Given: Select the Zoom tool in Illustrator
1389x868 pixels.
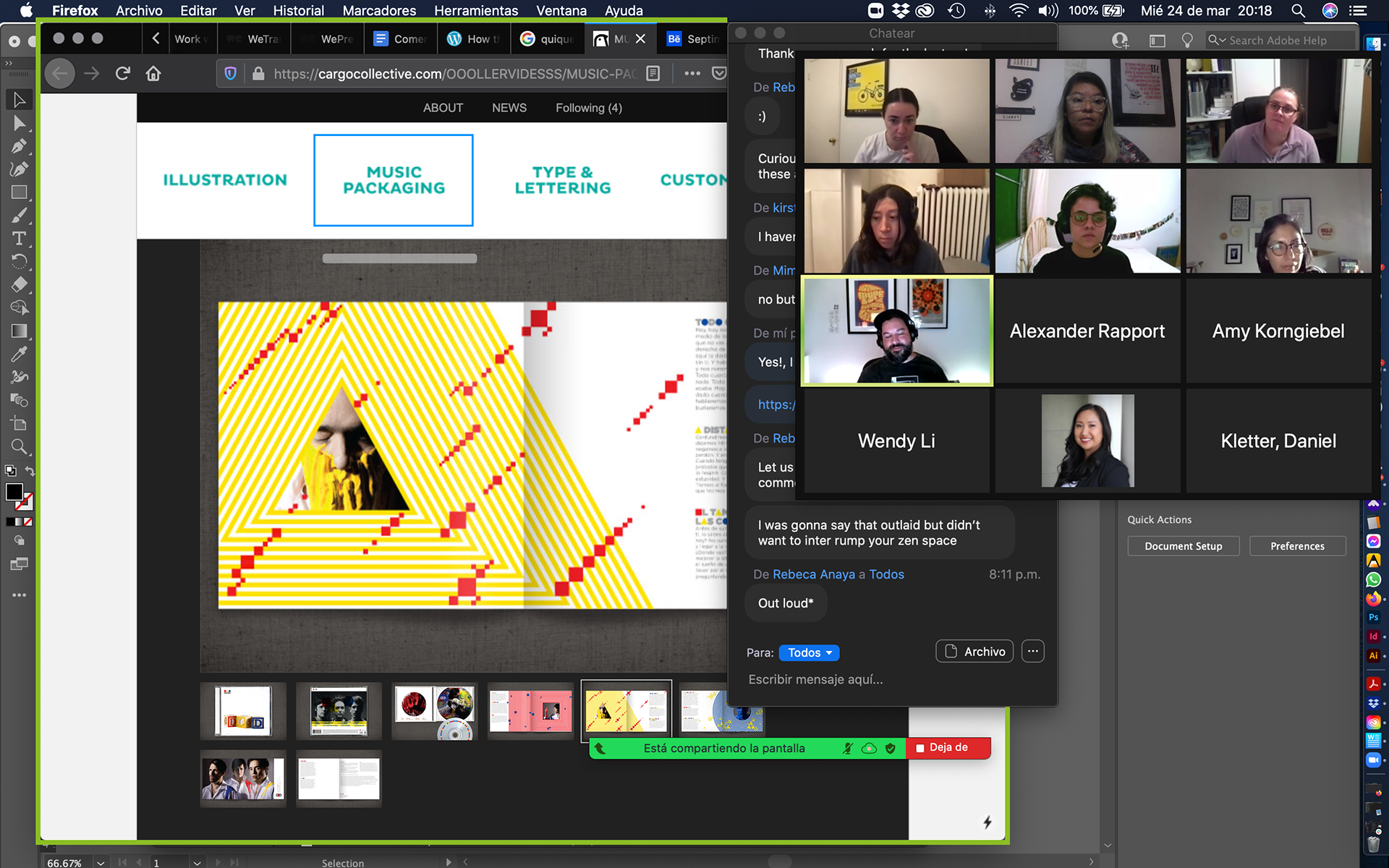Looking at the screenshot, I should (x=19, y=446).
